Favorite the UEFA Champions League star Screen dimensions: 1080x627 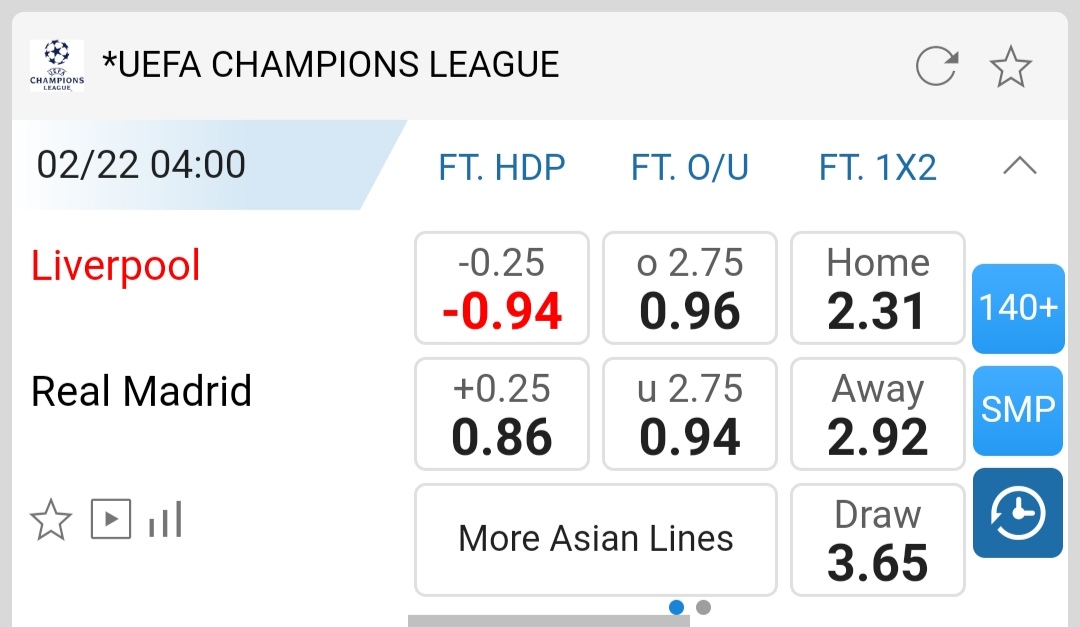1010,66
